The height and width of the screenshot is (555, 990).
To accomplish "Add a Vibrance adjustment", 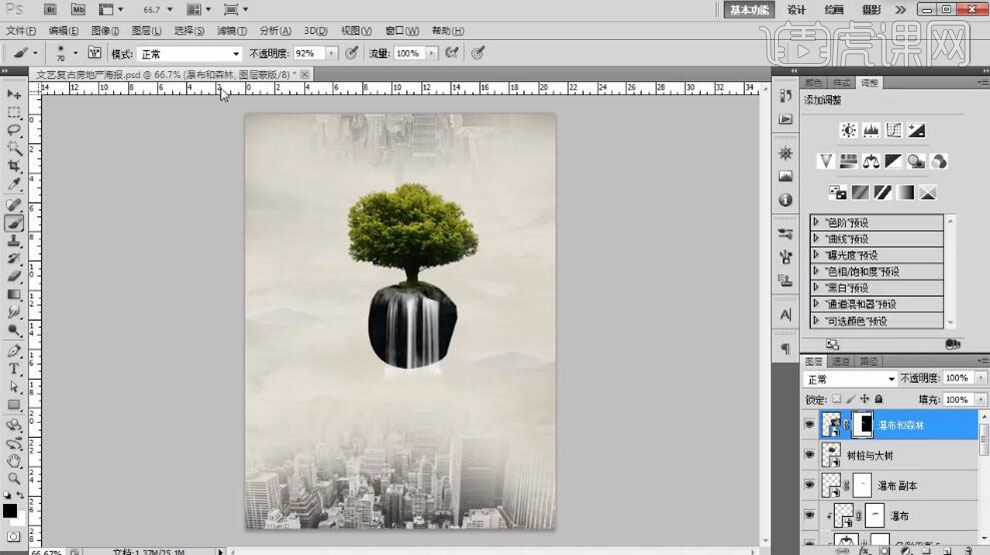I will click(x=826, y=162).
